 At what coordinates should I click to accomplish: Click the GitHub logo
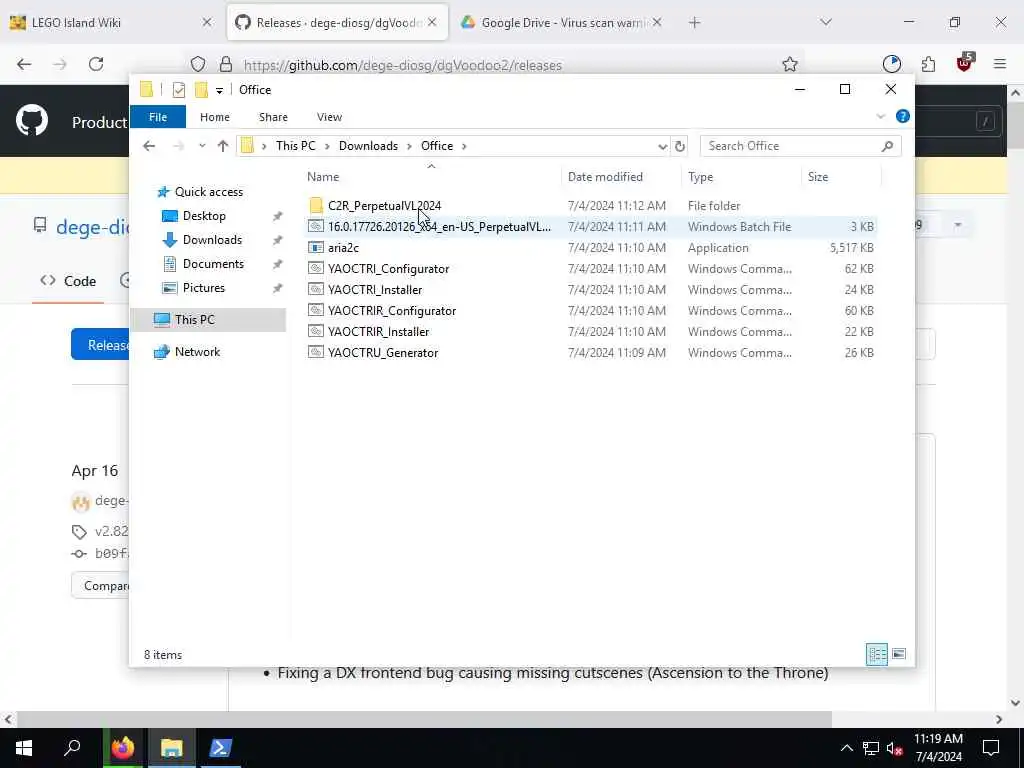(x=32, y=120)
